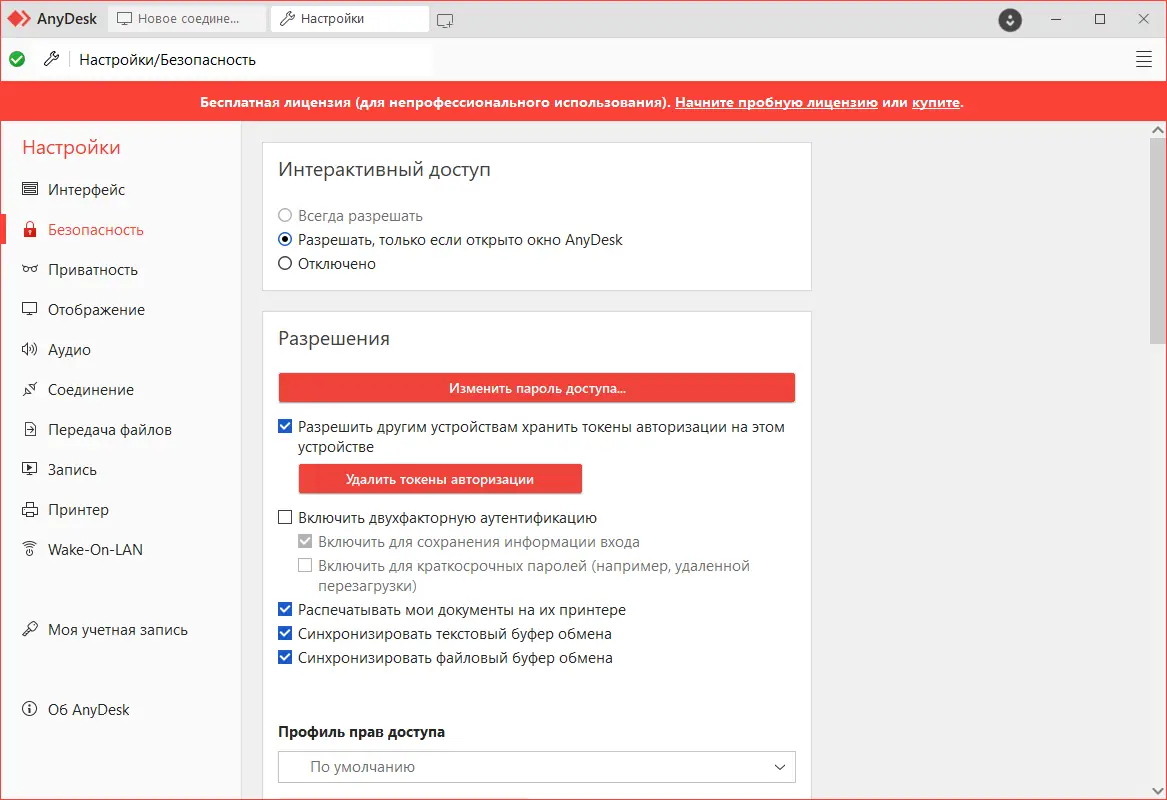Disable Синхронизировать текстовый буфер обмена

point(285,633)
